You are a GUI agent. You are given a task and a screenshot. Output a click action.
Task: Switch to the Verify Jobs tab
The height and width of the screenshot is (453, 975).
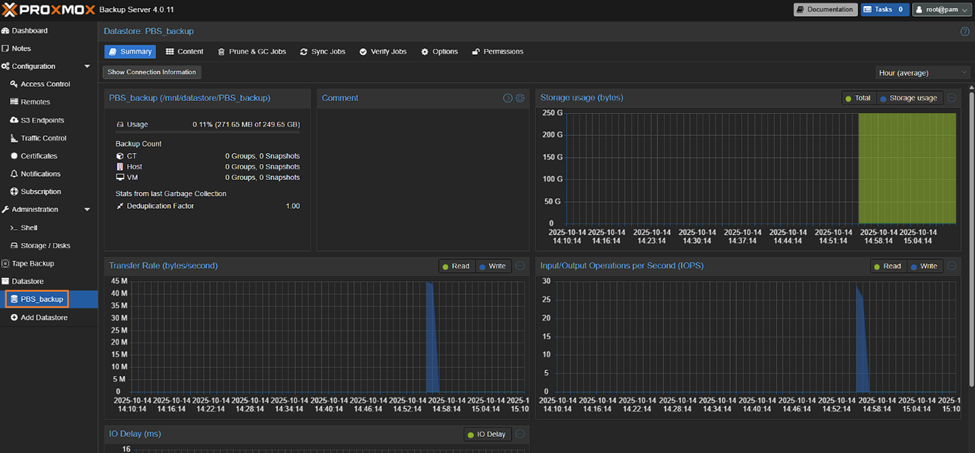point(383,51)
